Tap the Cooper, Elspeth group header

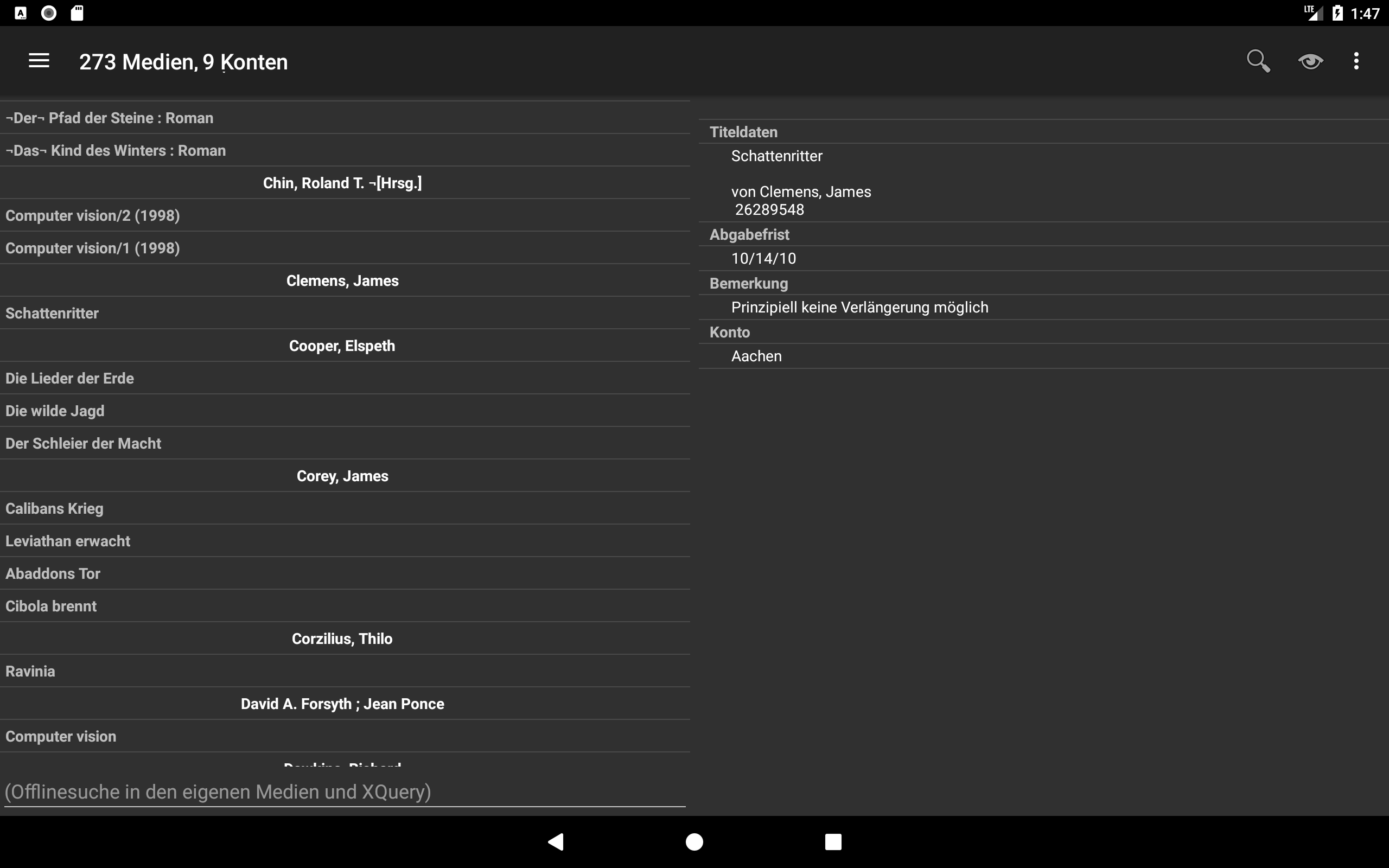click(x=343, y=346)
